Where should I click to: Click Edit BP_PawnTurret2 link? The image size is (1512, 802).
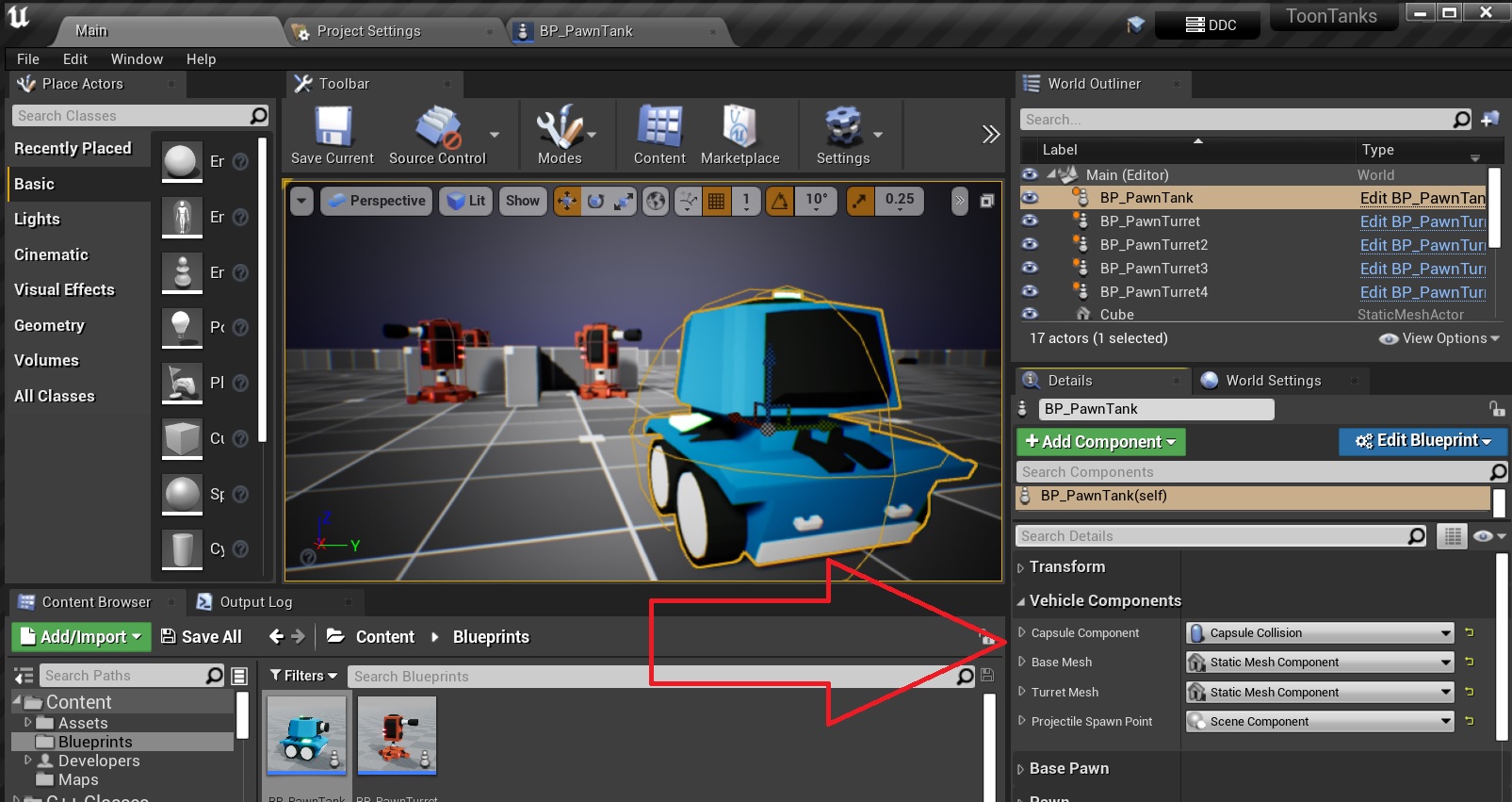pos(1422,245)
